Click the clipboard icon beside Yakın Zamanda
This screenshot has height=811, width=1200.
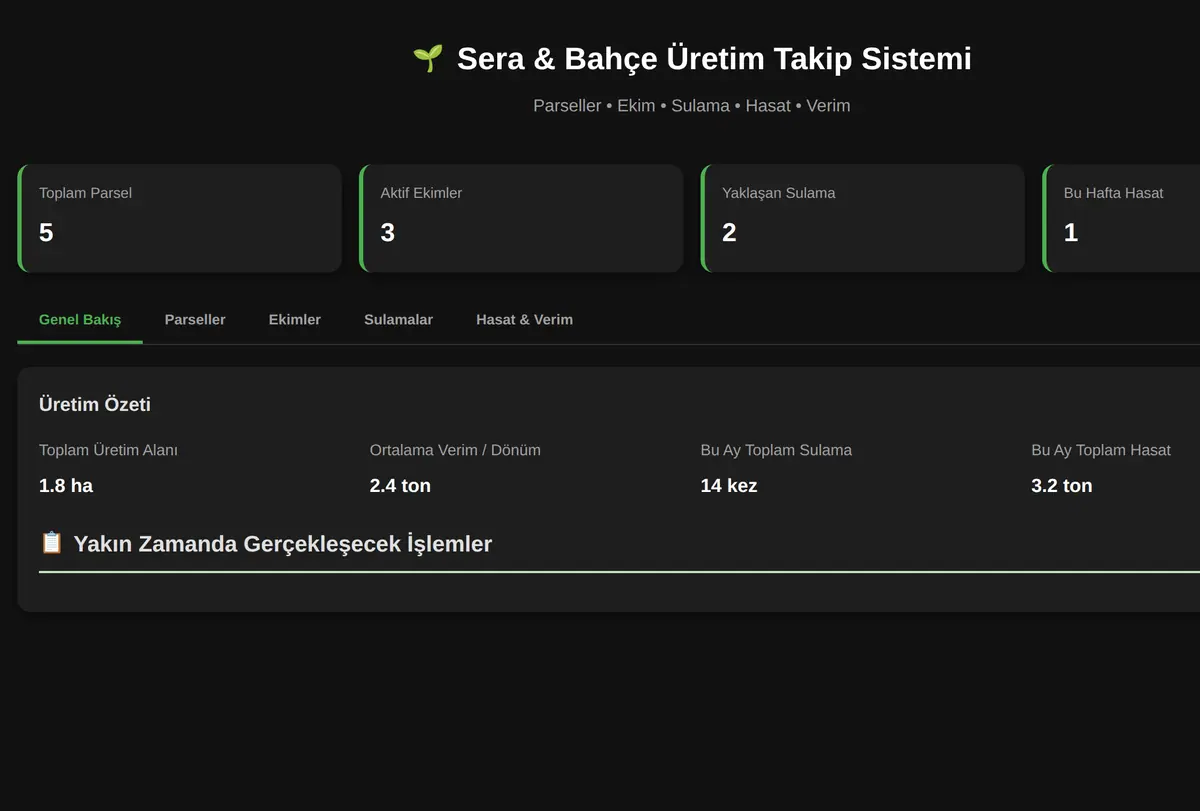coord(51,543)
